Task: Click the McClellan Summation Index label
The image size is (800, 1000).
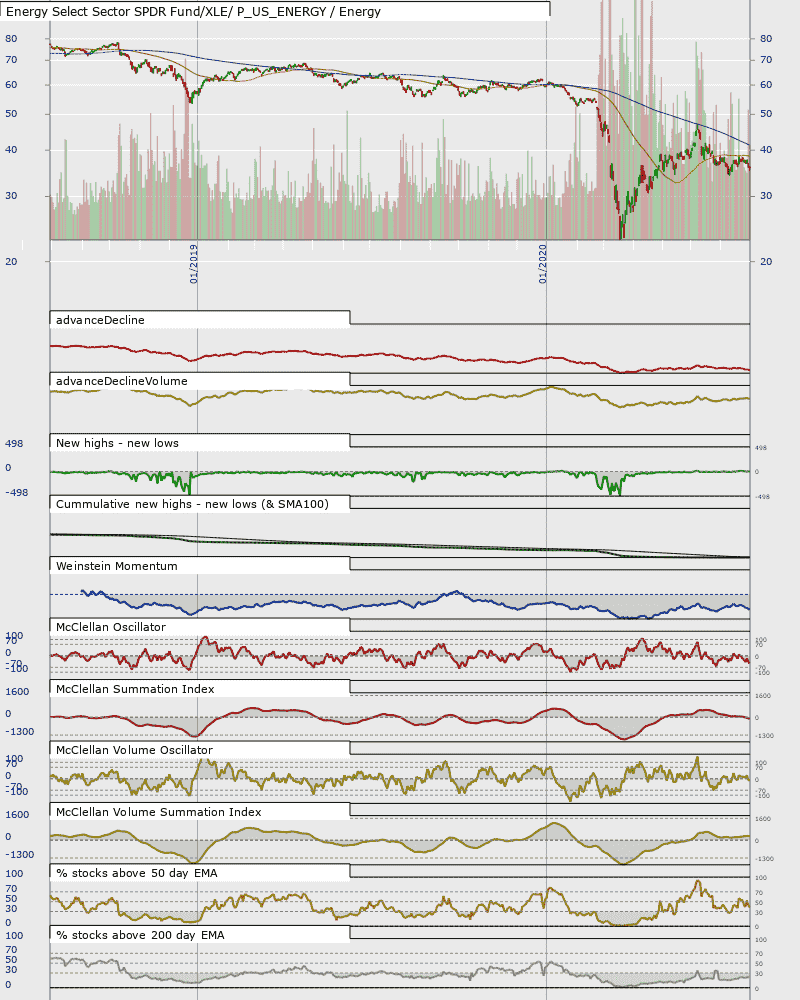Action: [135, 689]
